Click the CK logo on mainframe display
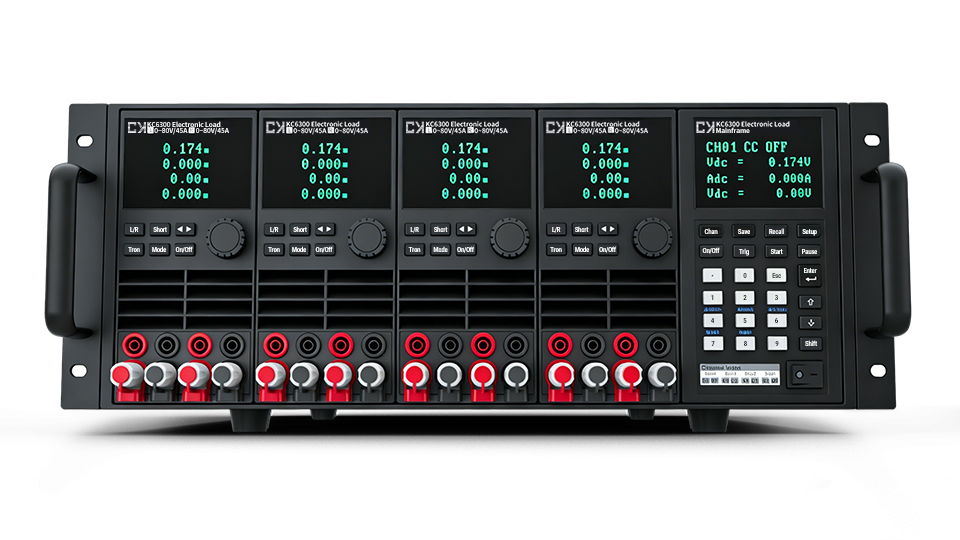Image resolution: width=960 pixels, height=540 pixels. (703, 126)
